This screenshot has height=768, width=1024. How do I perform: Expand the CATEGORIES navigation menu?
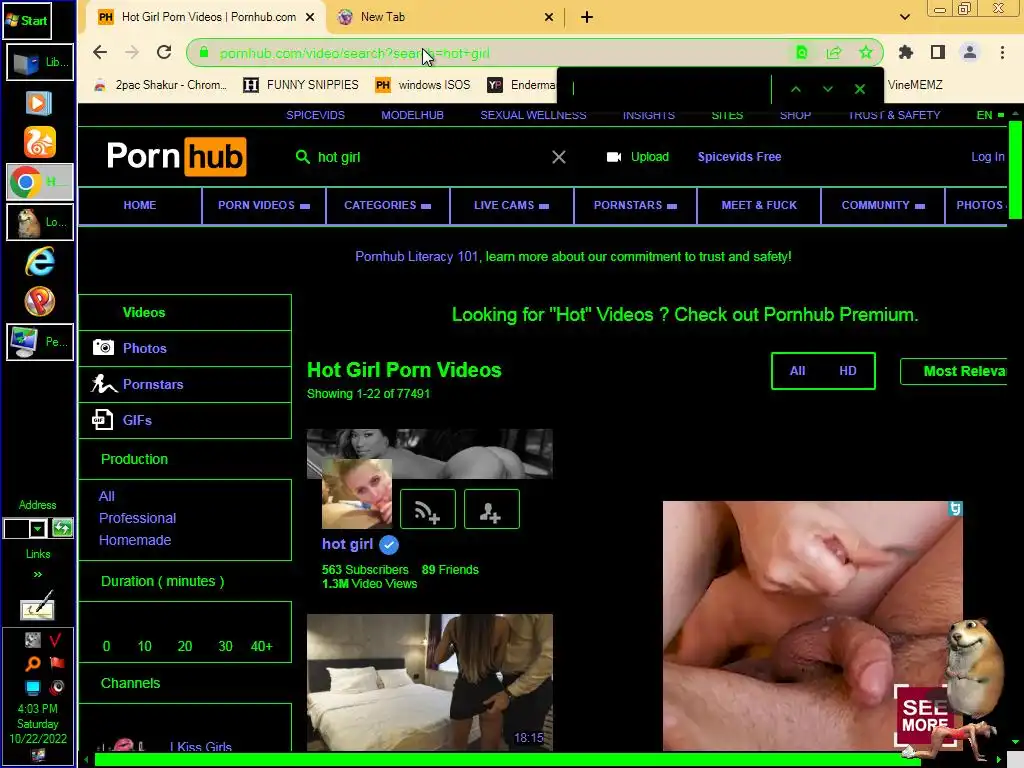(387, 205)
